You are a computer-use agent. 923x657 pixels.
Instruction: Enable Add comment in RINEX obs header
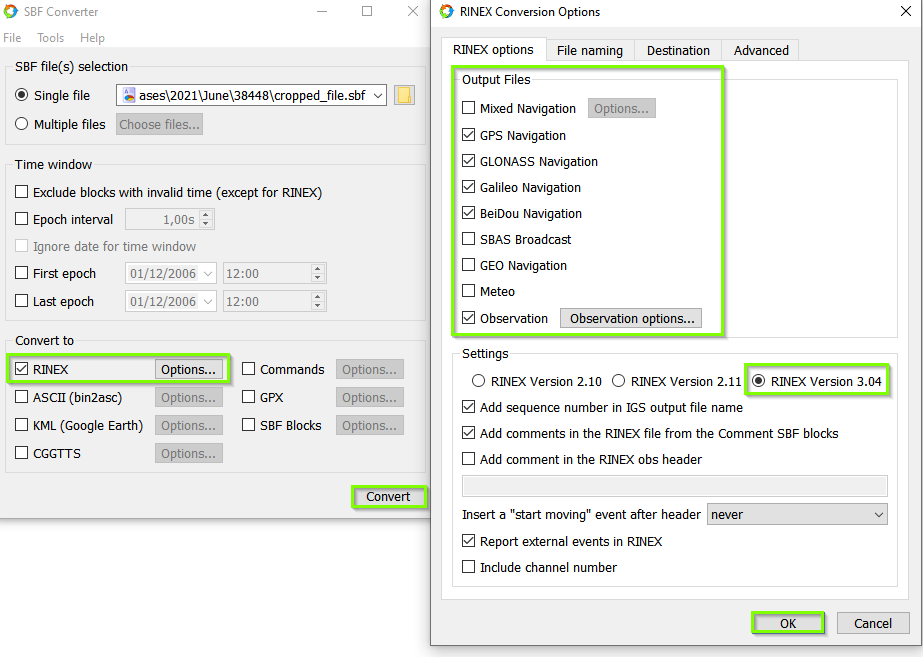coord(469,459)
